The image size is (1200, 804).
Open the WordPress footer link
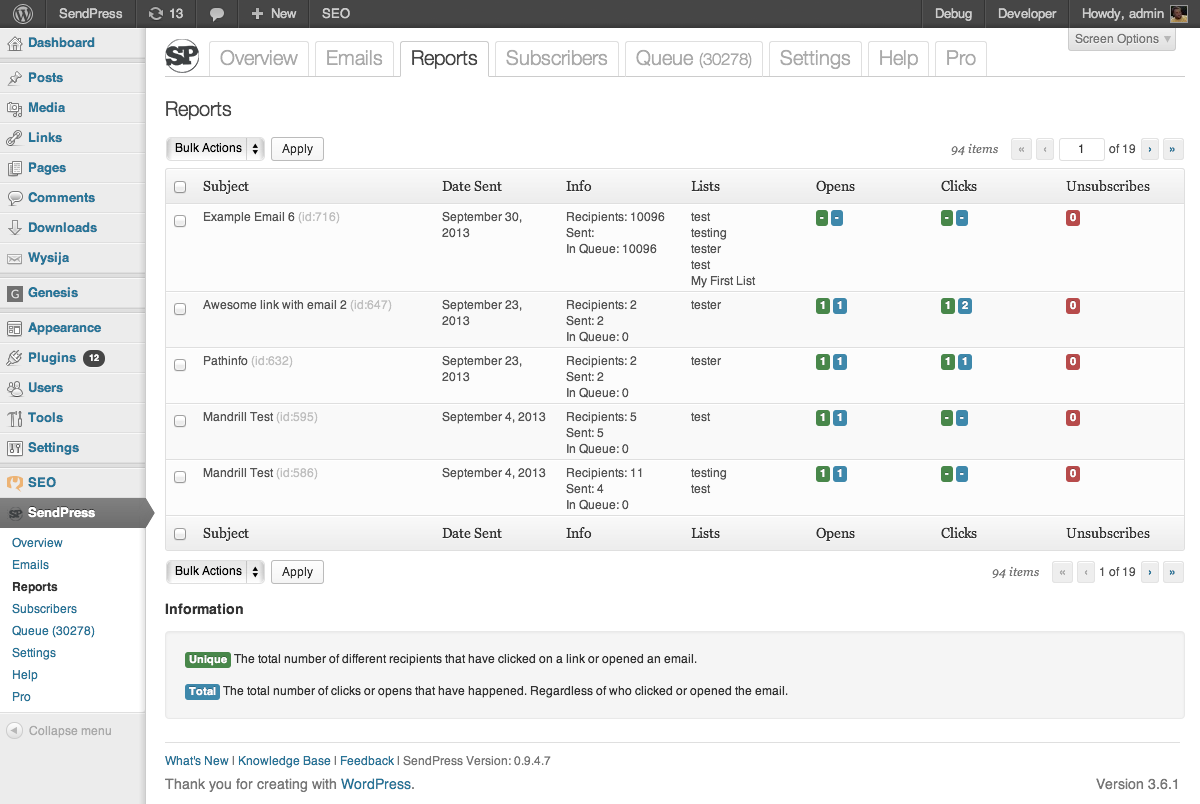coord(376,785)
